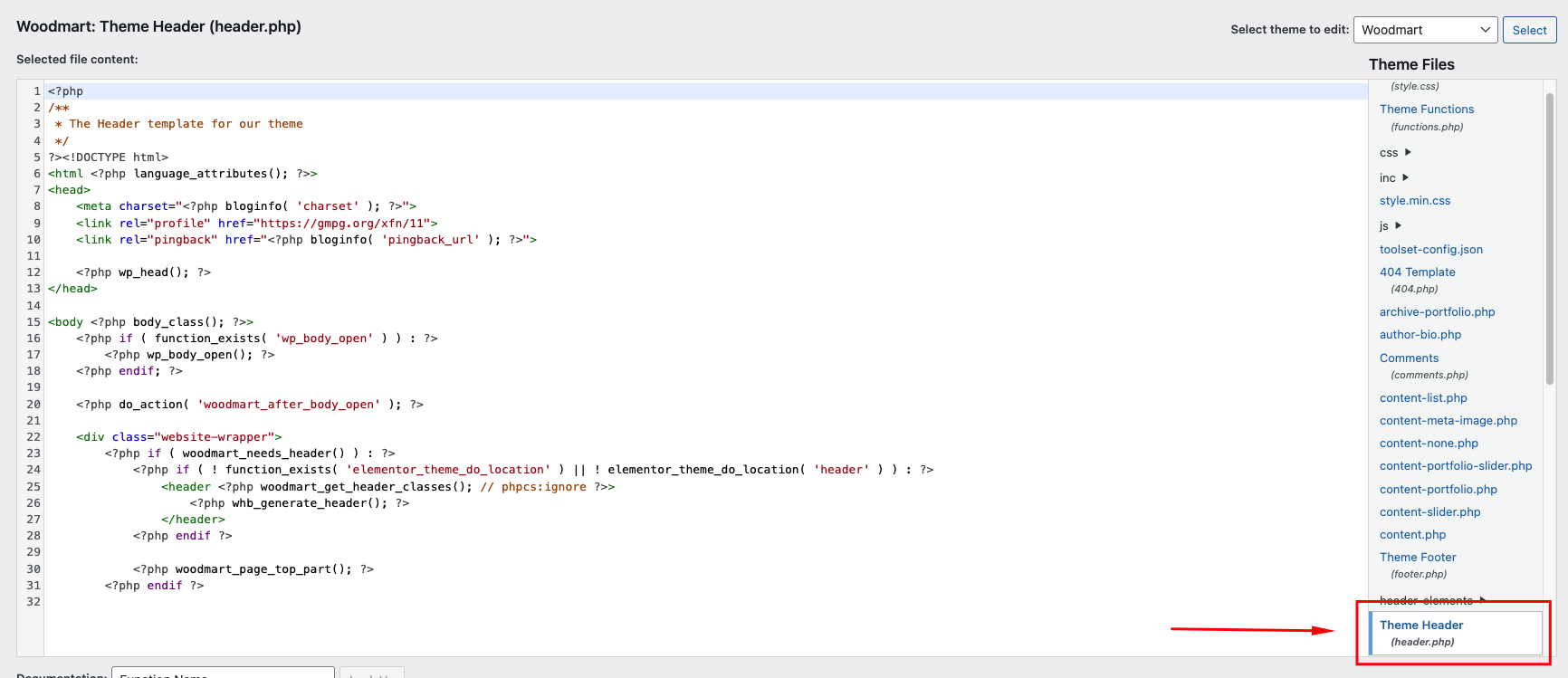
Task: Click the whb_generate_header() code line
Action: pyautogui.click(x=299, y=503)
